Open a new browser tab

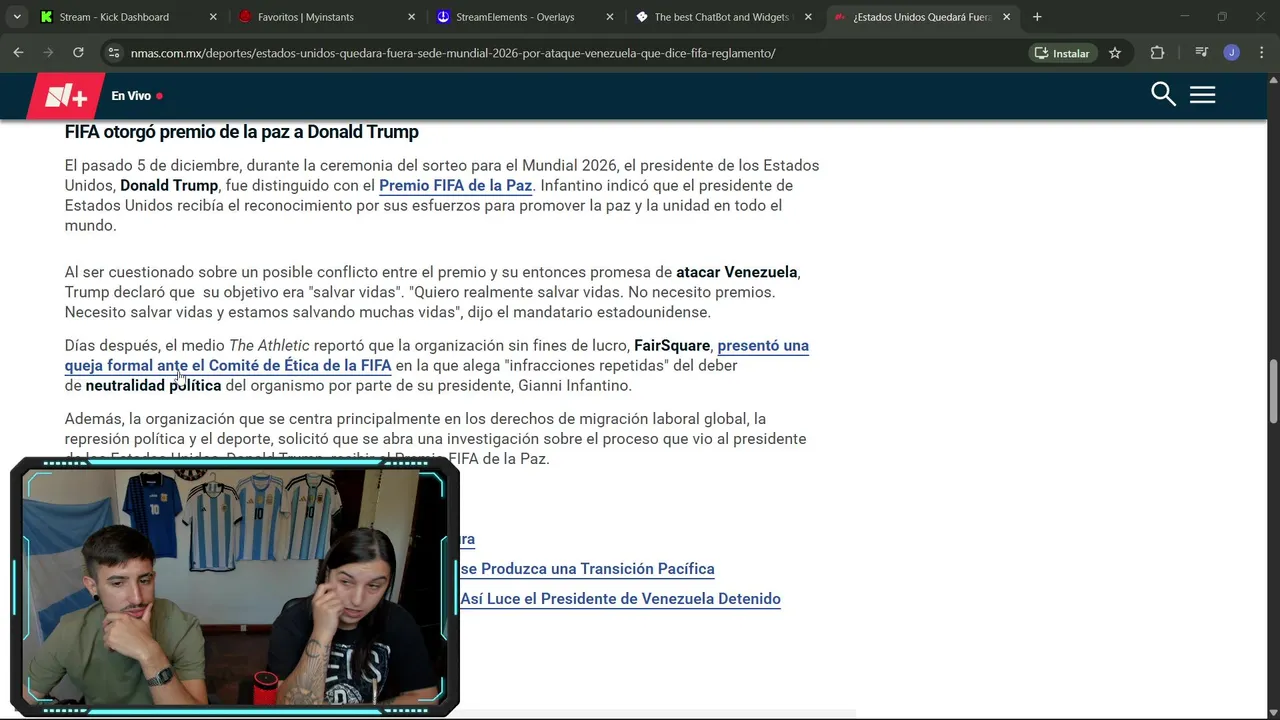click(1037, 17)
